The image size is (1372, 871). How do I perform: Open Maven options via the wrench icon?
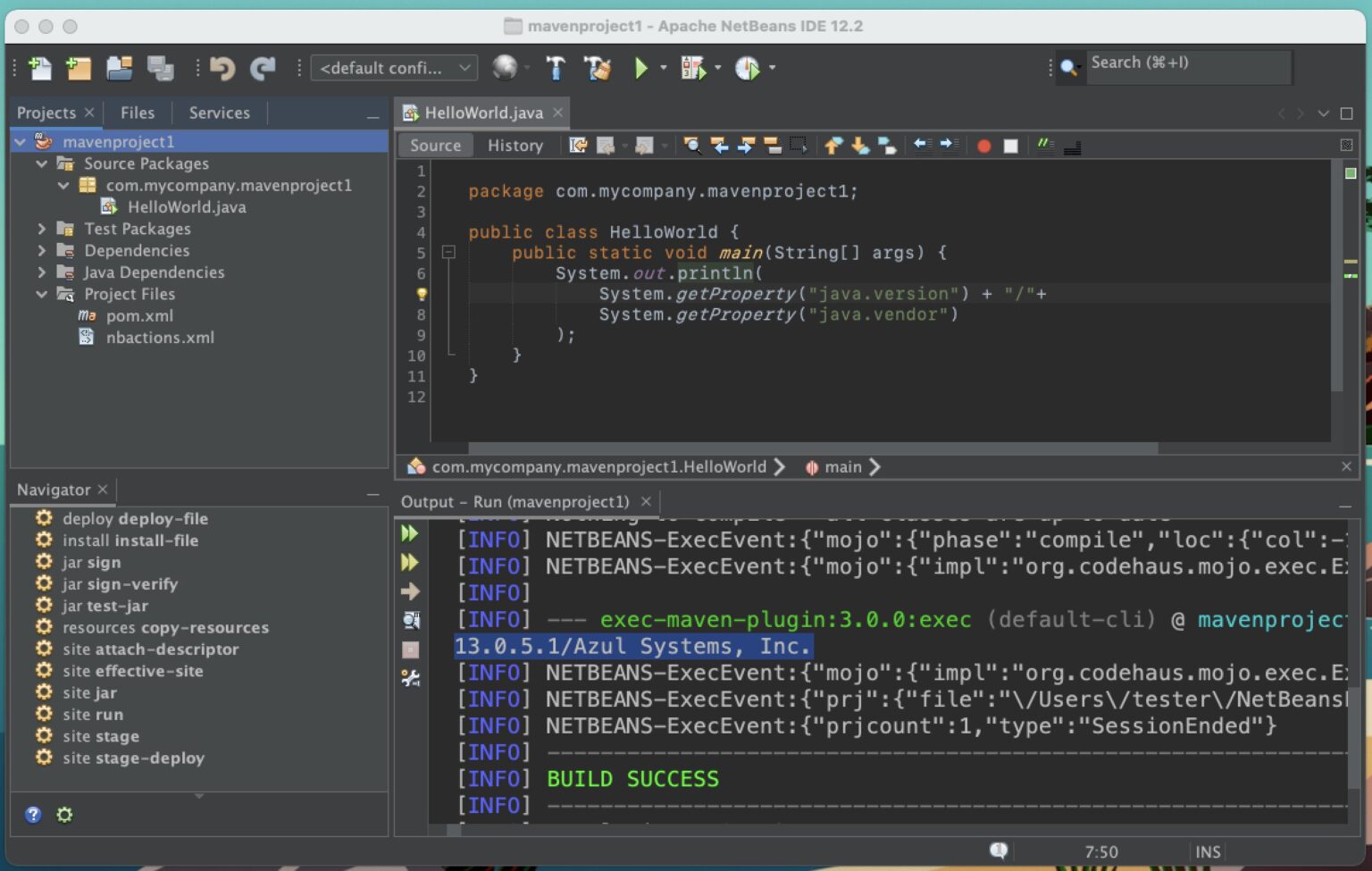pos(410,679)
